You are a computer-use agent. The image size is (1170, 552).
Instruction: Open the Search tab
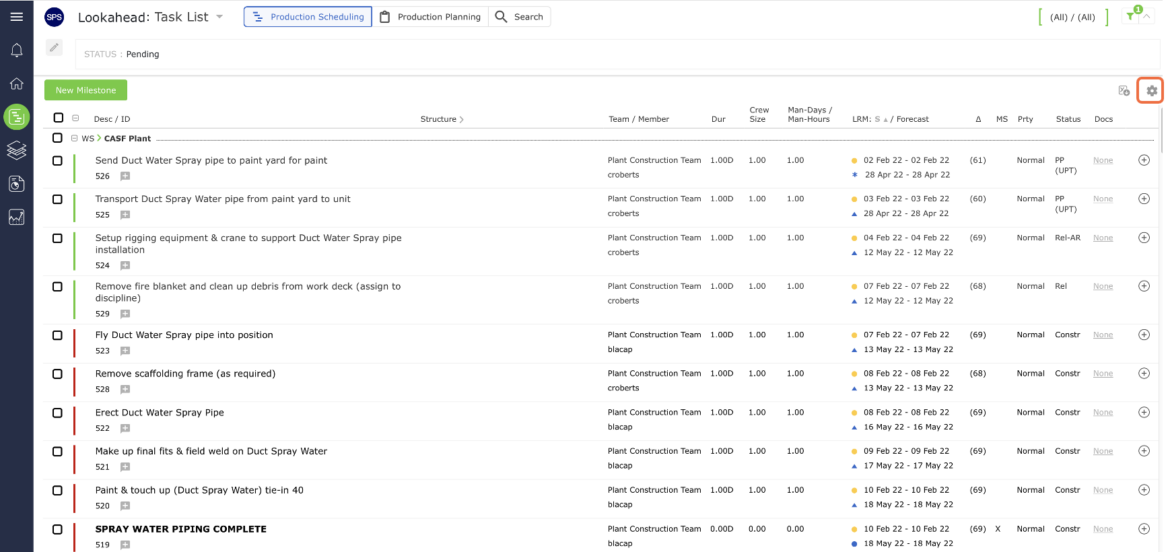520,16
